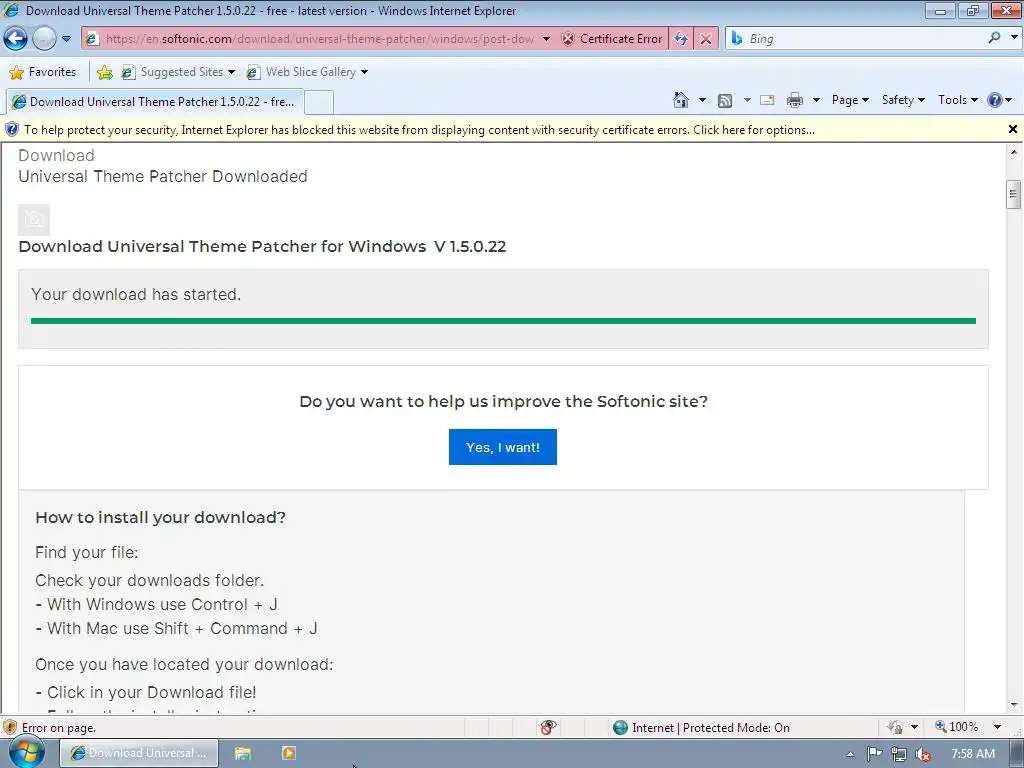Open the Tools menu

pos(958,100)
